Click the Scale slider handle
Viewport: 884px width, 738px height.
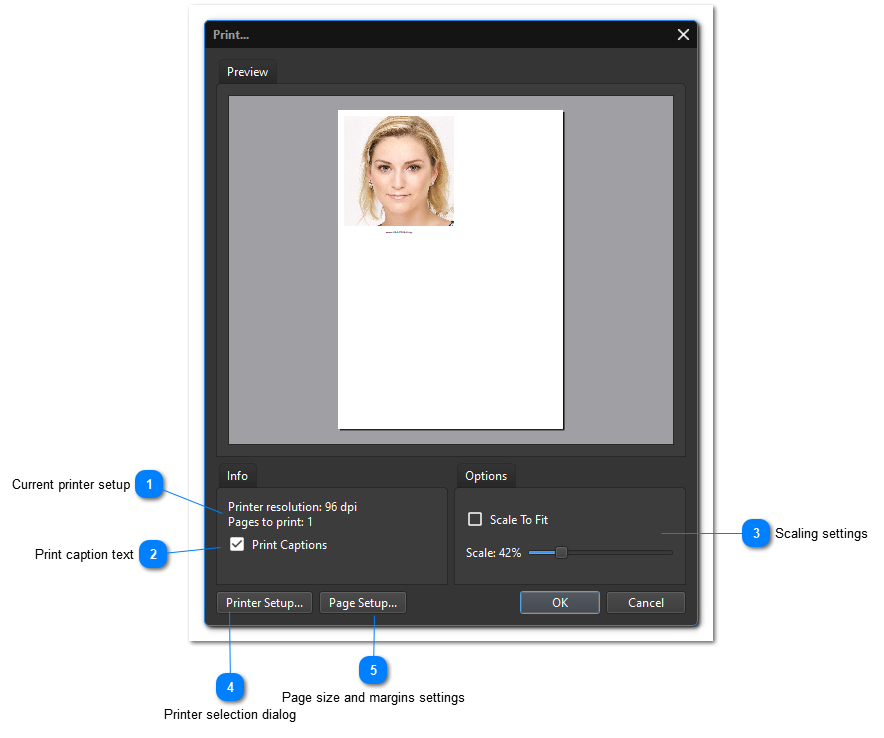click(x=561, y=552)
